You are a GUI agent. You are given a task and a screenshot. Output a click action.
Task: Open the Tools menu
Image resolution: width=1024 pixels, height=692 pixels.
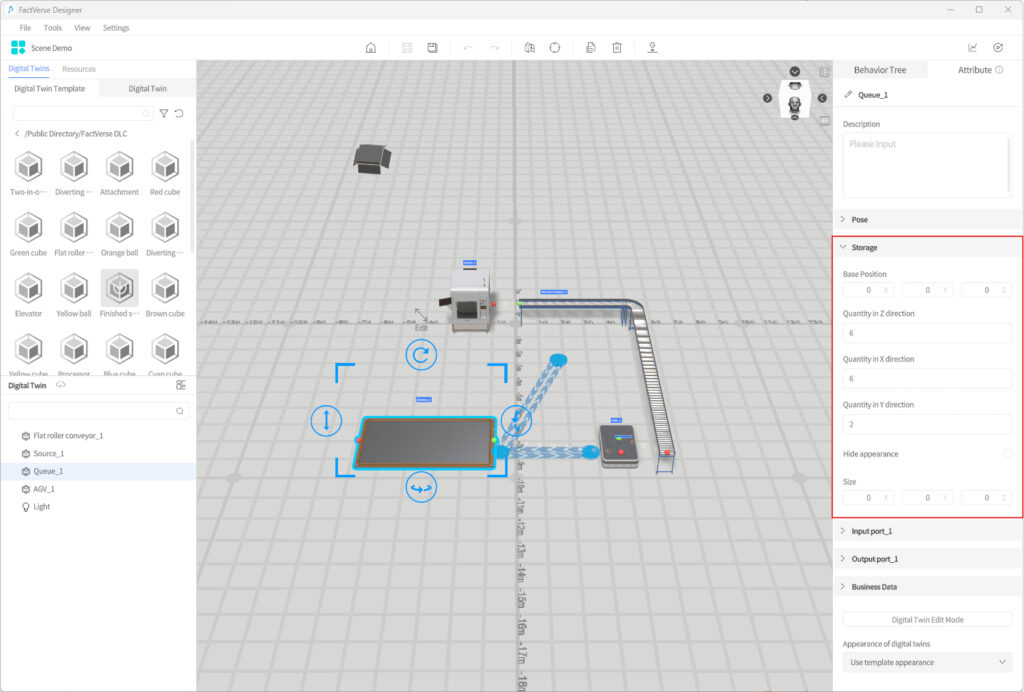(x=52, y=27)
